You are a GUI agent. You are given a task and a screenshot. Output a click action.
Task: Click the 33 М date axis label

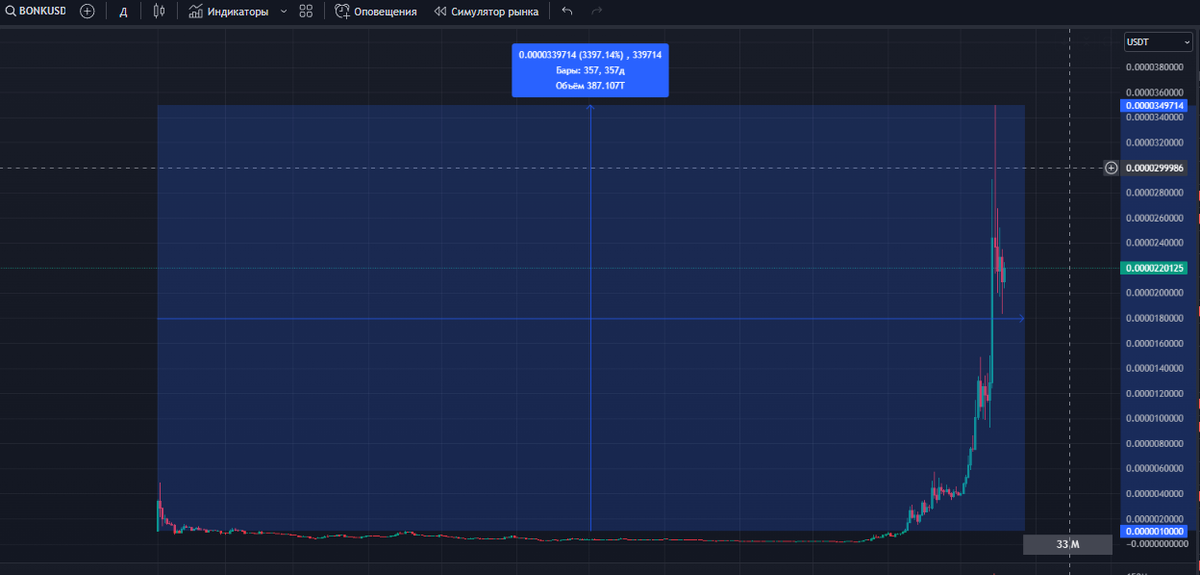1068,545
